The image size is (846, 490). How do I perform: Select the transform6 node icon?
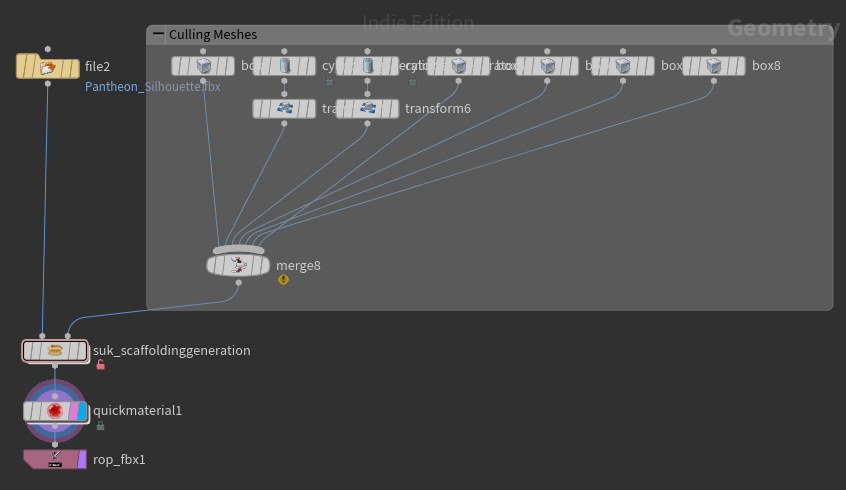pyautogui.click(x=367, y=108)
